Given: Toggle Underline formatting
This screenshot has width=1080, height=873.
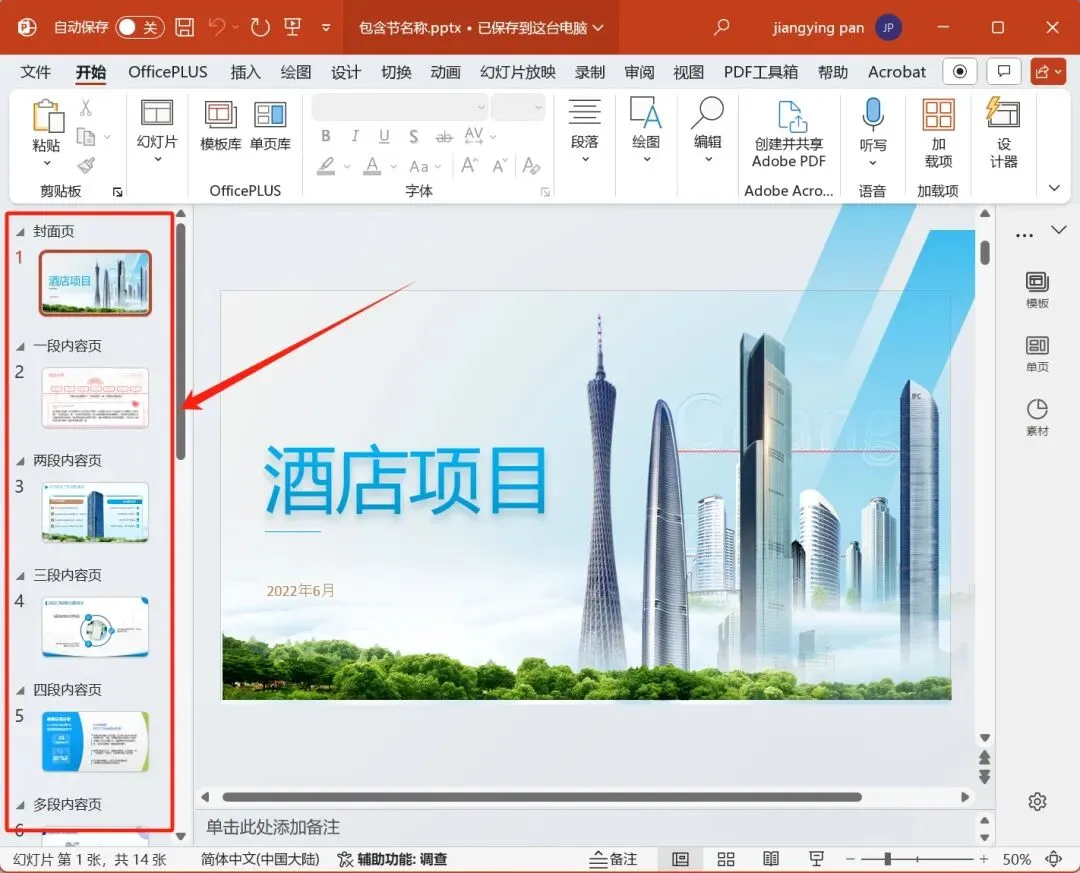Looking at the screenshot, I should coord(384,136).
